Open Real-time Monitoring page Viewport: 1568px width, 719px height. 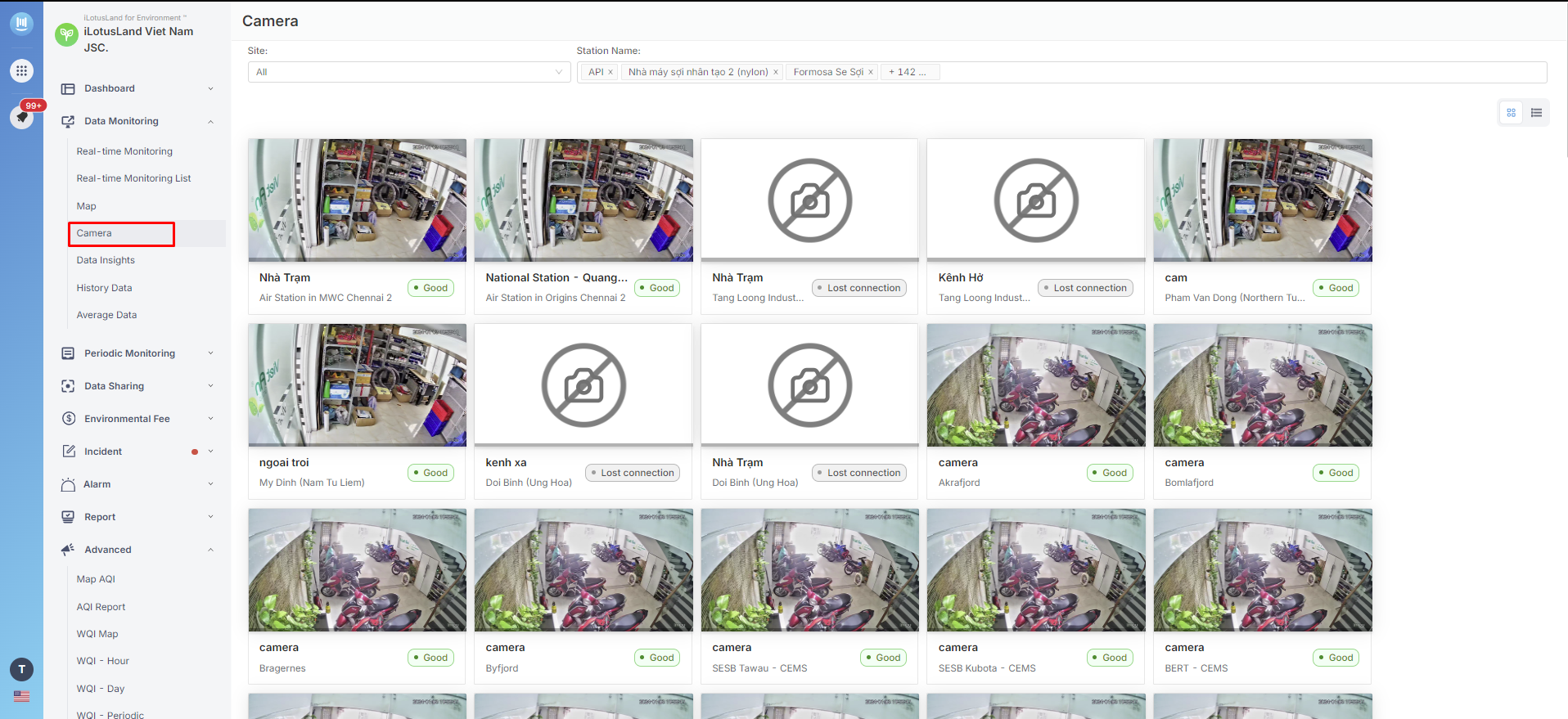[x=124, y=151]
